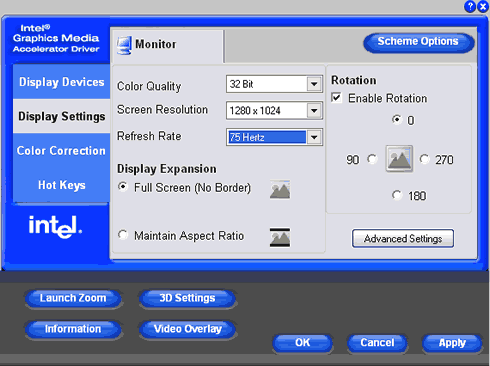
Task: Click the Display Expansion heading
Action: point(166,169)
